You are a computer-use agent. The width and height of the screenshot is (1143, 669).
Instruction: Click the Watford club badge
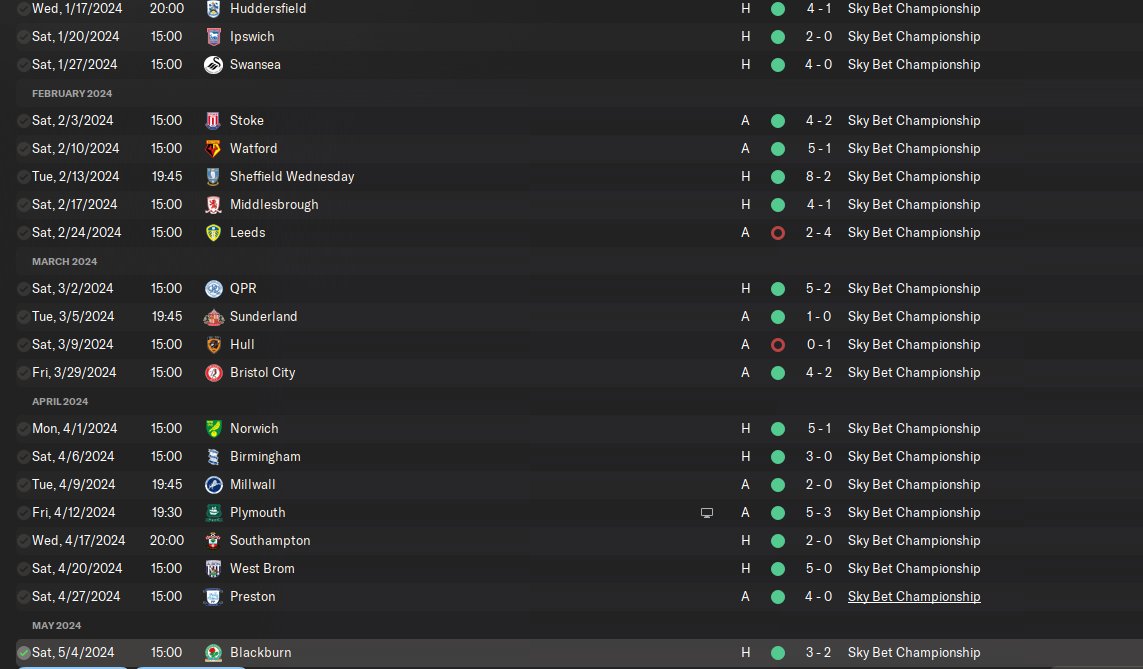(x=213, y=149)
